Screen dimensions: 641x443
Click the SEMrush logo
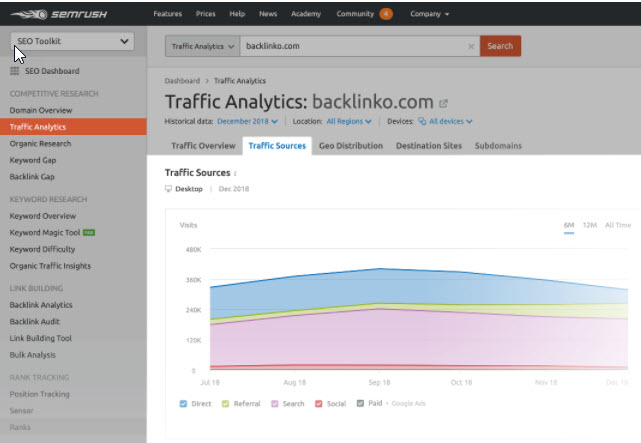(58, 14)
